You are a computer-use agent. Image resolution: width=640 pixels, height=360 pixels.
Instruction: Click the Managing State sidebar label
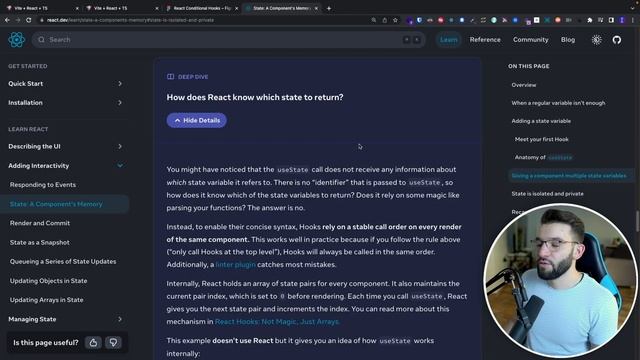(x=32, y=319)
